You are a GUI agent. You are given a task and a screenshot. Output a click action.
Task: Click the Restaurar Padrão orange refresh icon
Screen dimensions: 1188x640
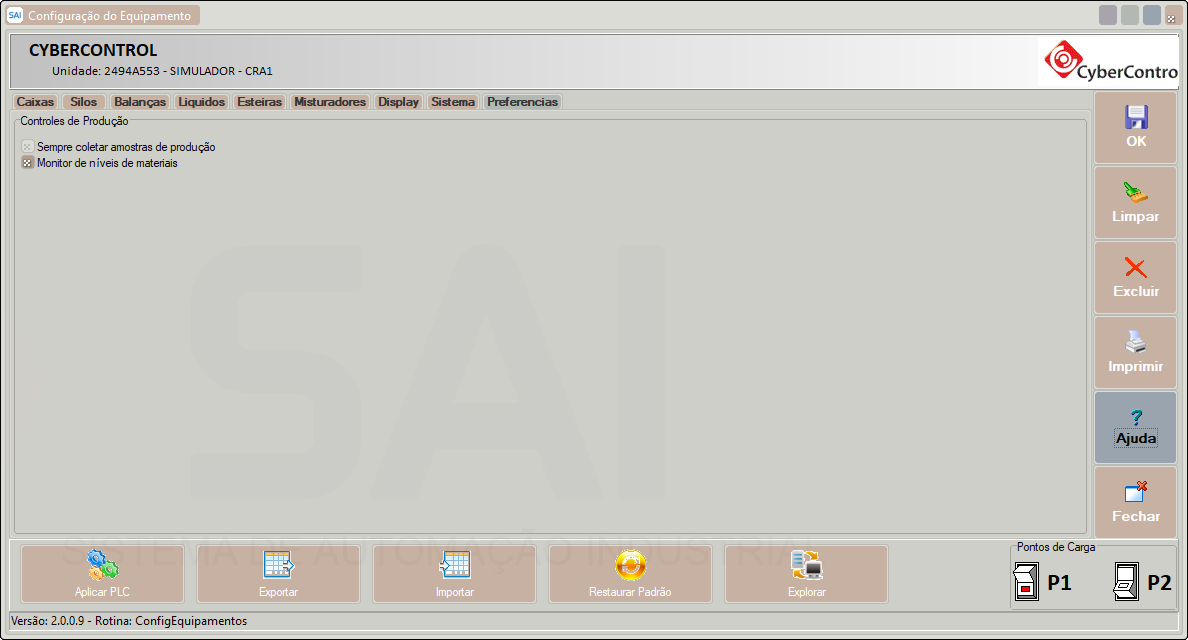tap(630, 566)
